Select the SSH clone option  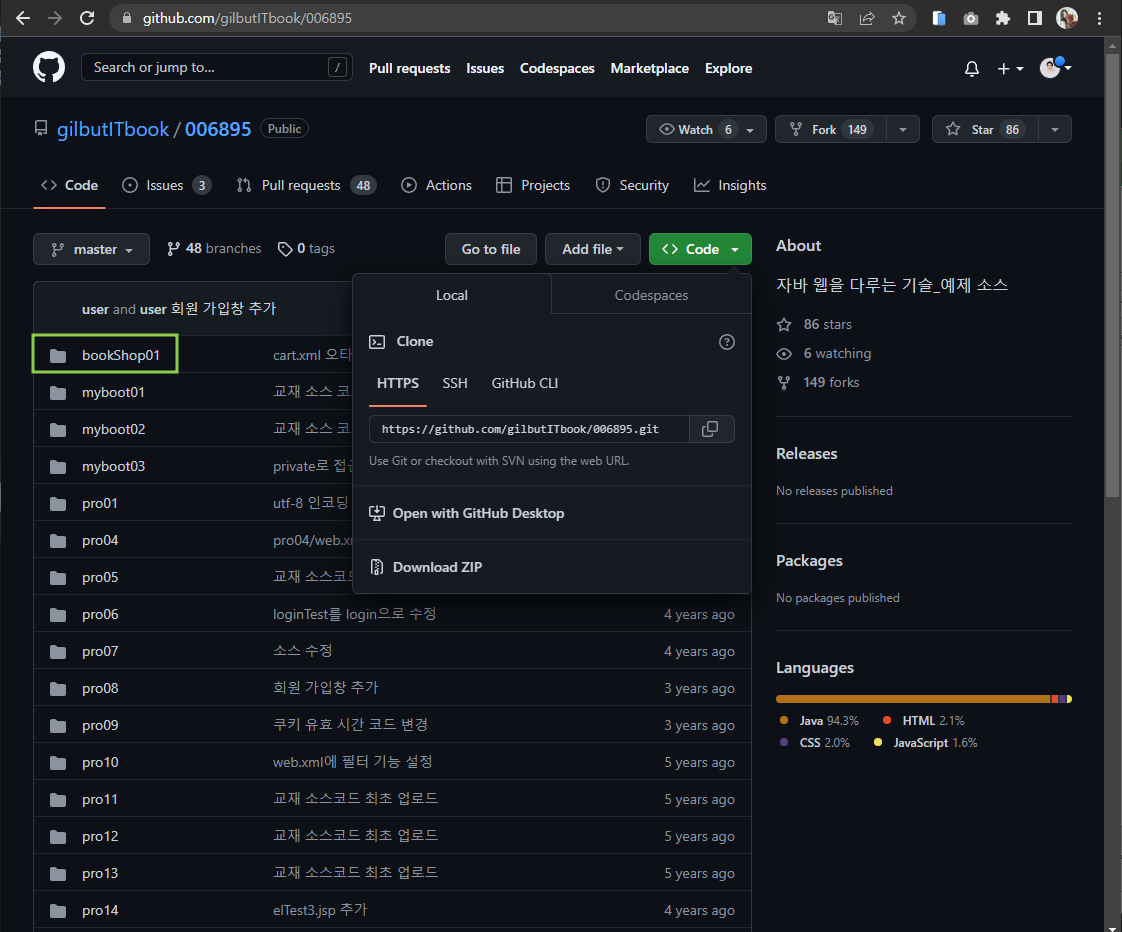pyautogui.click(x=454, y=384)
